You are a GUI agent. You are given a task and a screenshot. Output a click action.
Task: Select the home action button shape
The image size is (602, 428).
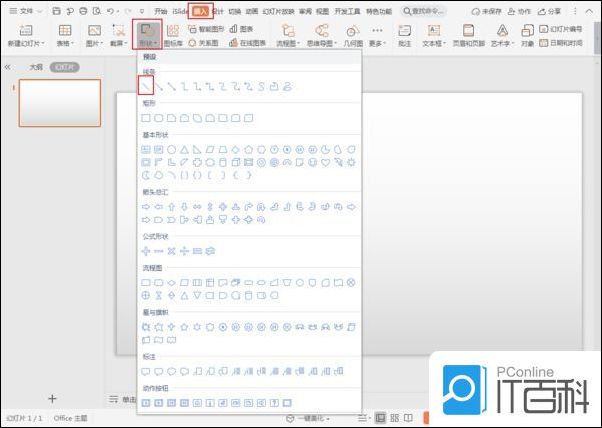pos(197,403)
